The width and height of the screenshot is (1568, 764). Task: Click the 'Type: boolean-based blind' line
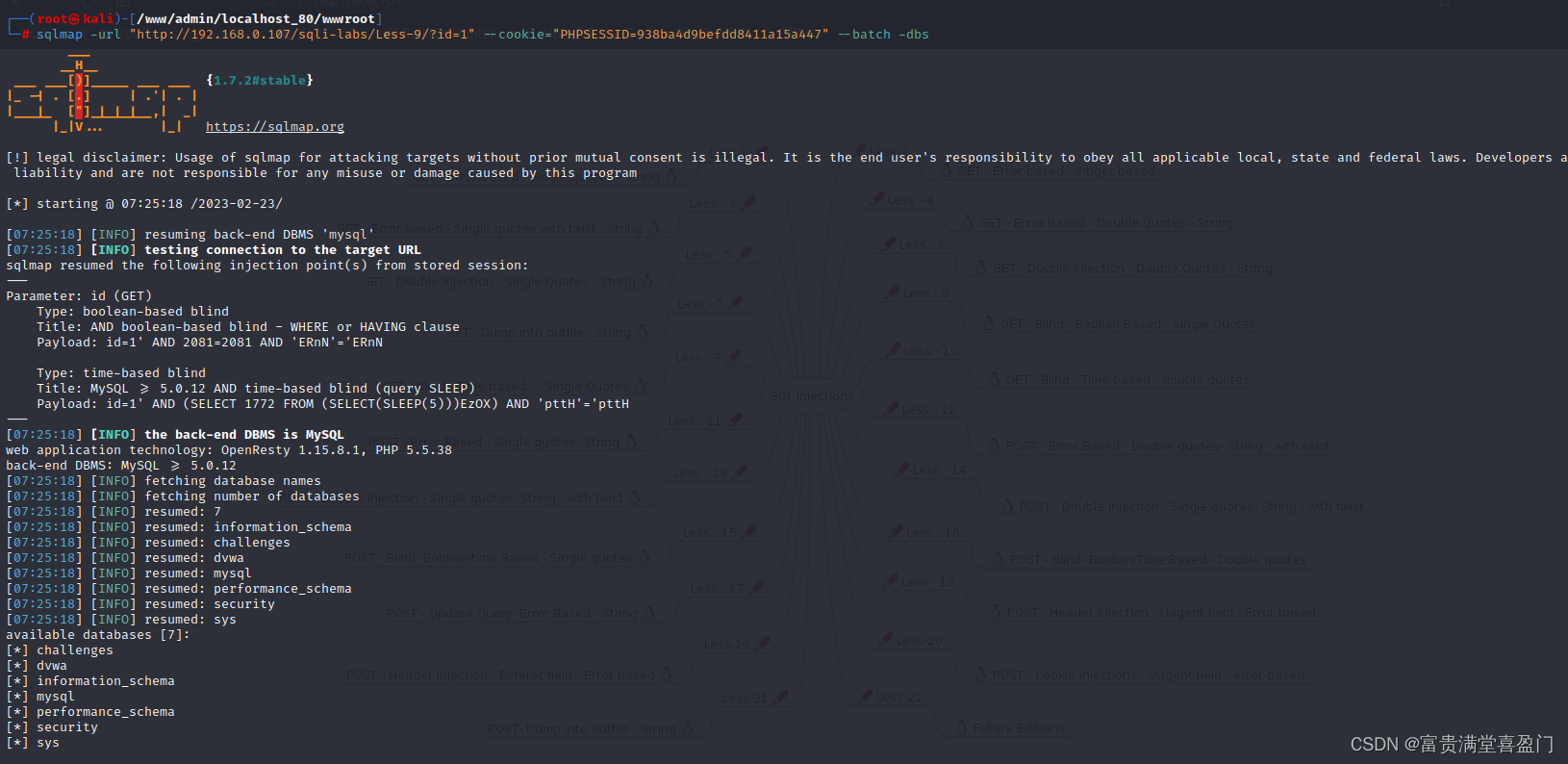(133, 312)
